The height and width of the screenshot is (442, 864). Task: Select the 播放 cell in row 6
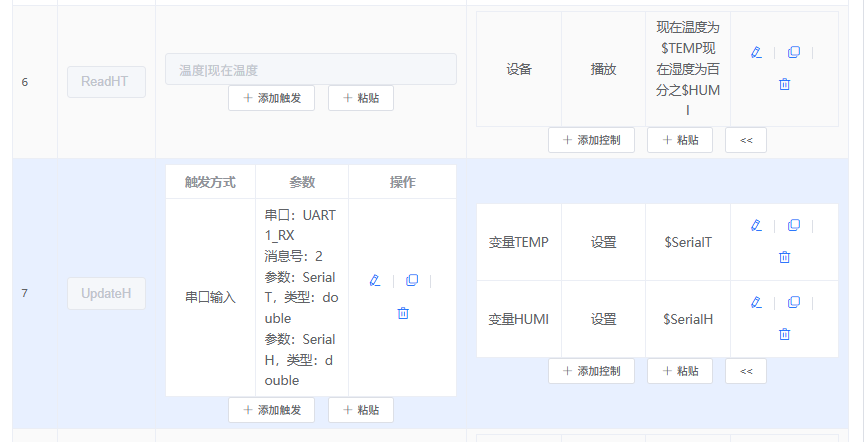pos(603,69)
